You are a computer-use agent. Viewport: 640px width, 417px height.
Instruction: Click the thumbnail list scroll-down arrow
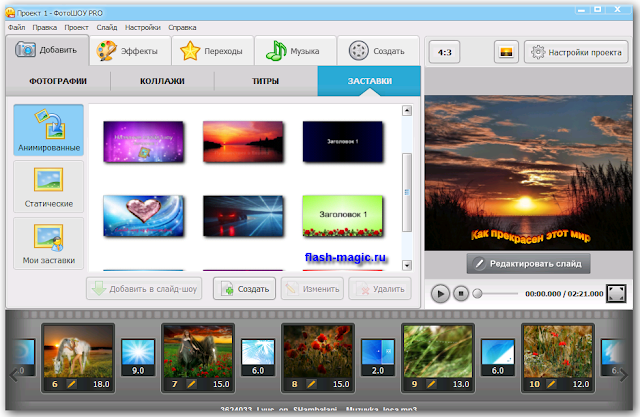point(407,265)
